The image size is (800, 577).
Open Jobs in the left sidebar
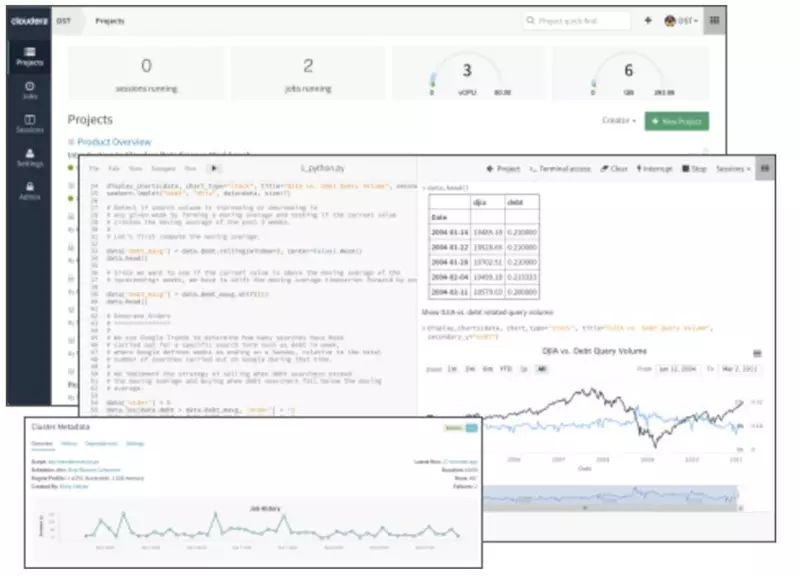pos(30,90)
